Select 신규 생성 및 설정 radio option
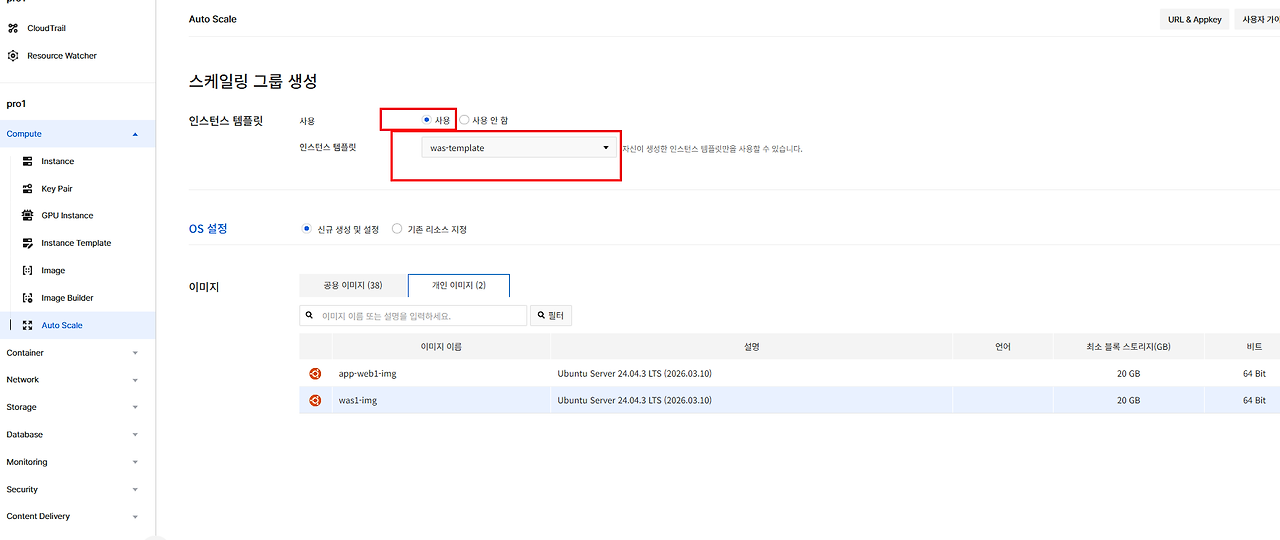1280x540 pixels. pos(307,229)
